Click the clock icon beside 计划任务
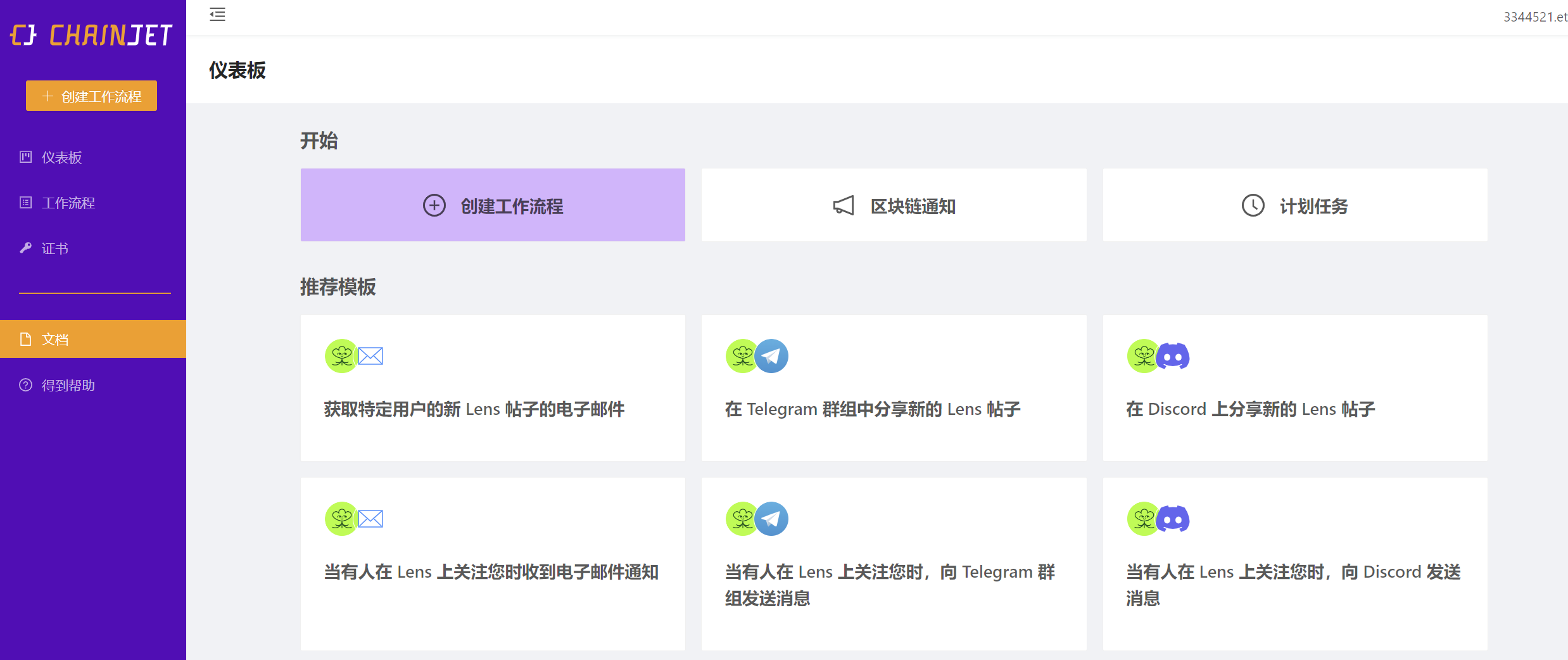The height and width of the screenshot is (660, 1568). (x=1253, y=205)
